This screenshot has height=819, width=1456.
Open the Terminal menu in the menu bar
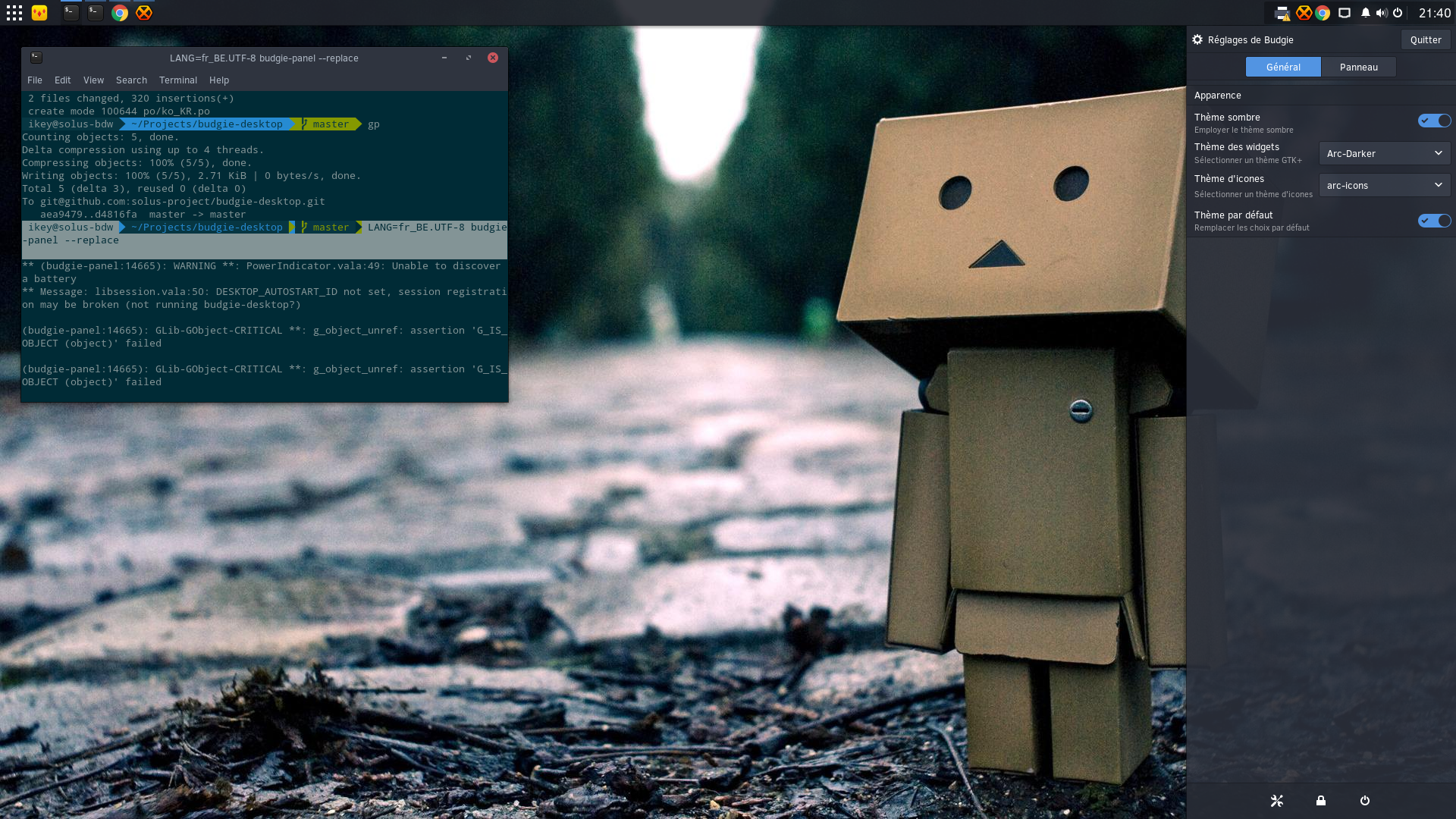click(178, 80)
